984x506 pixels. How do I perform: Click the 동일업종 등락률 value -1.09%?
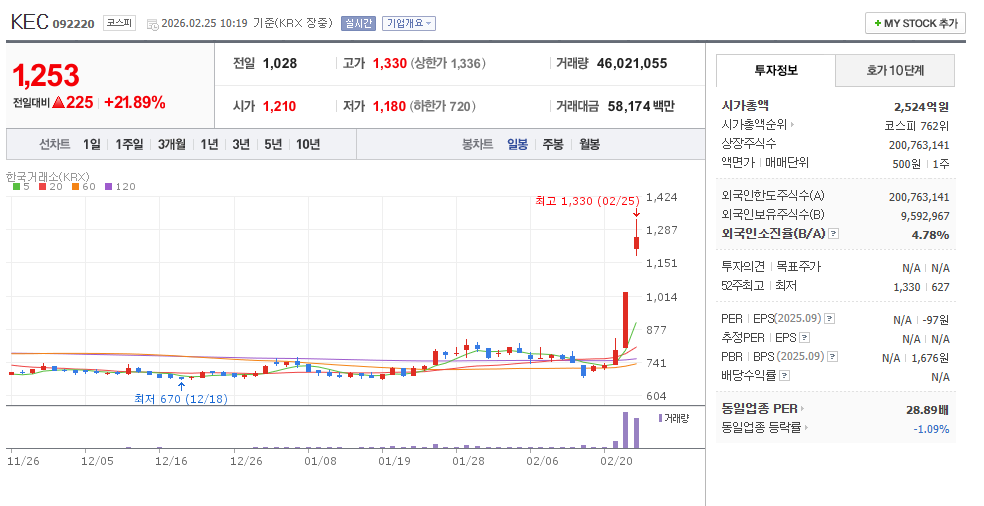(931, 429)
